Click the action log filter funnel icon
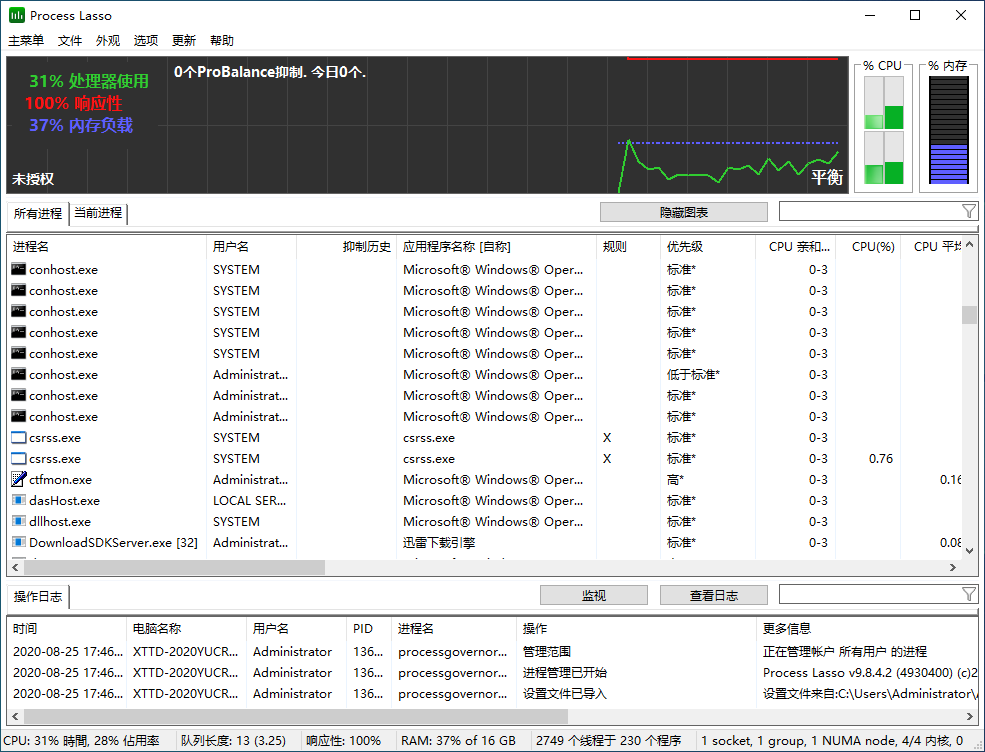Screen dimensions: 985x752 [x=969, y=594]
